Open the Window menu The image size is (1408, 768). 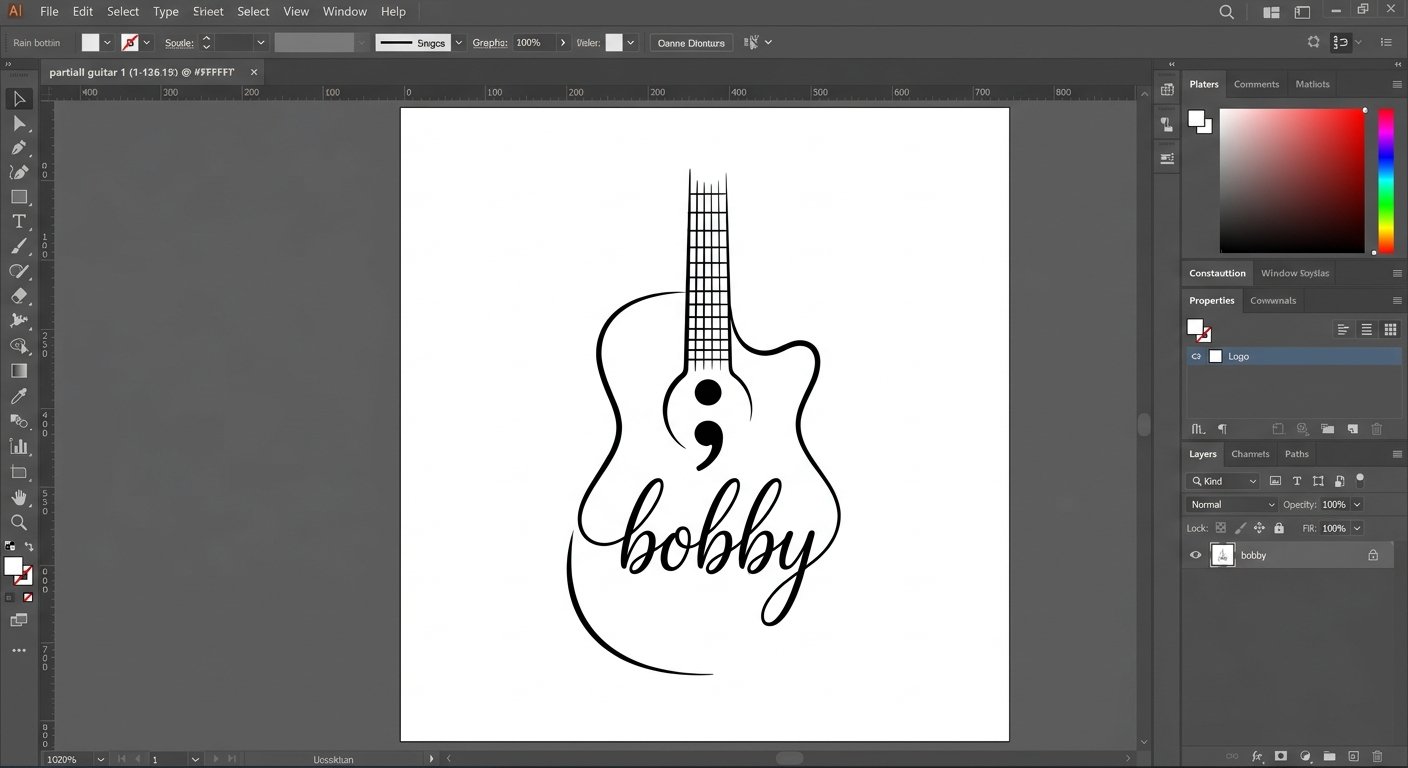click(345, 12)
